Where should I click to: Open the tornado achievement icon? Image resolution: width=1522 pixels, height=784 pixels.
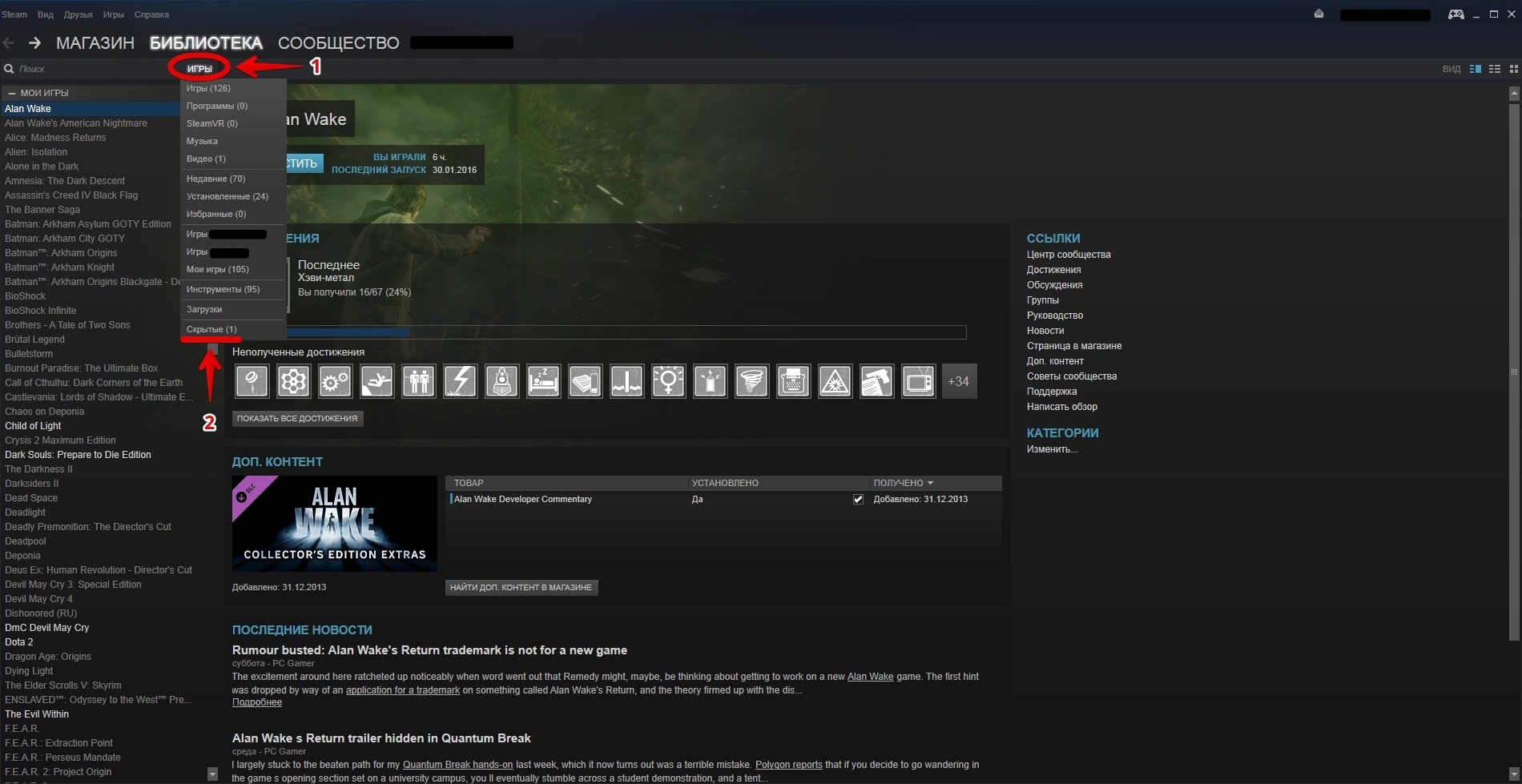(751, 381)
